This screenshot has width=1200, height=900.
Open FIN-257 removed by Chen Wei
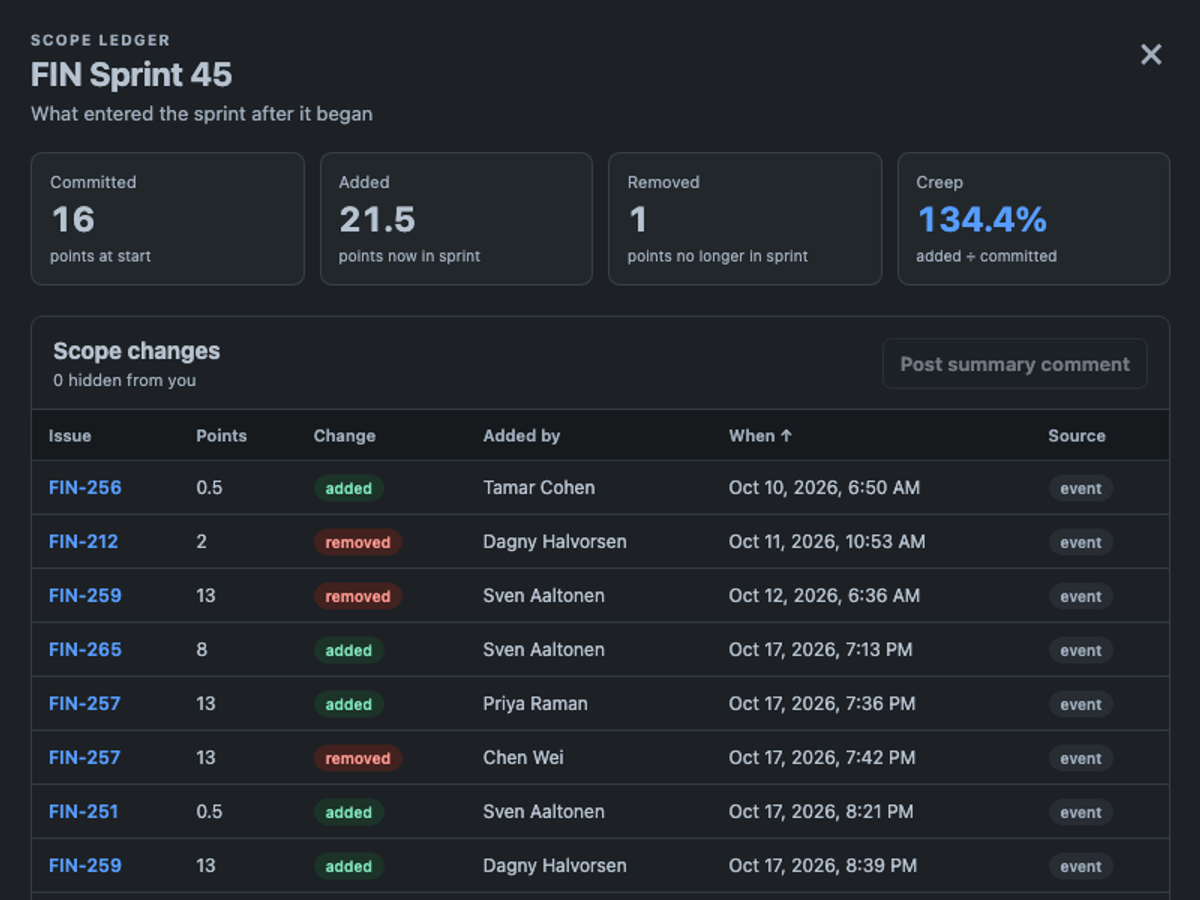(x=84, y=758)
